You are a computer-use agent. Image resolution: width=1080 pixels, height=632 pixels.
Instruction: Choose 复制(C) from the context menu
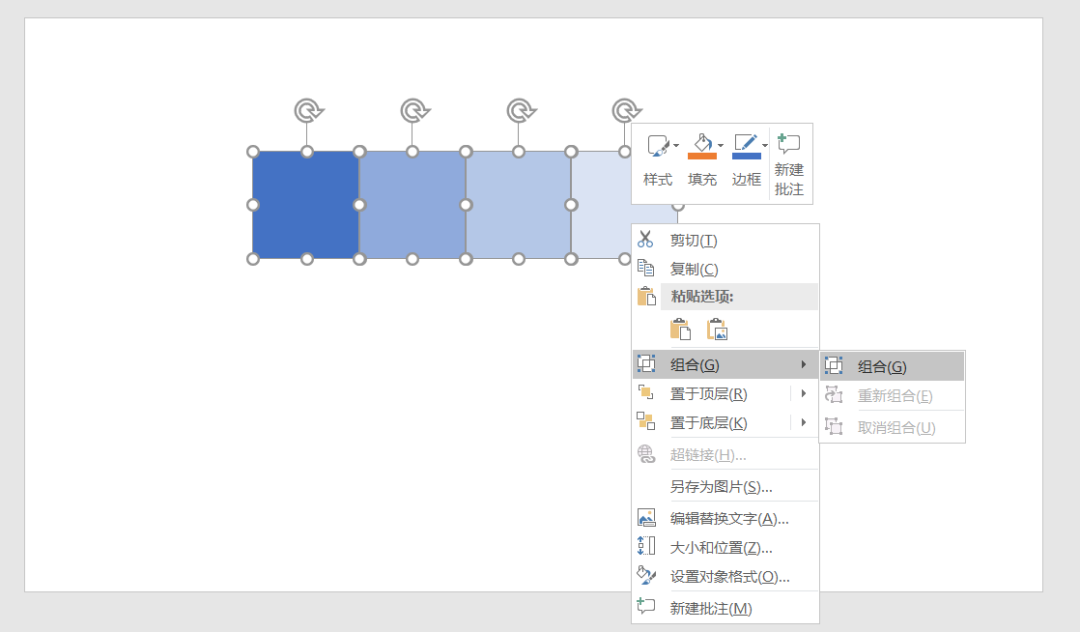point(725,268)
